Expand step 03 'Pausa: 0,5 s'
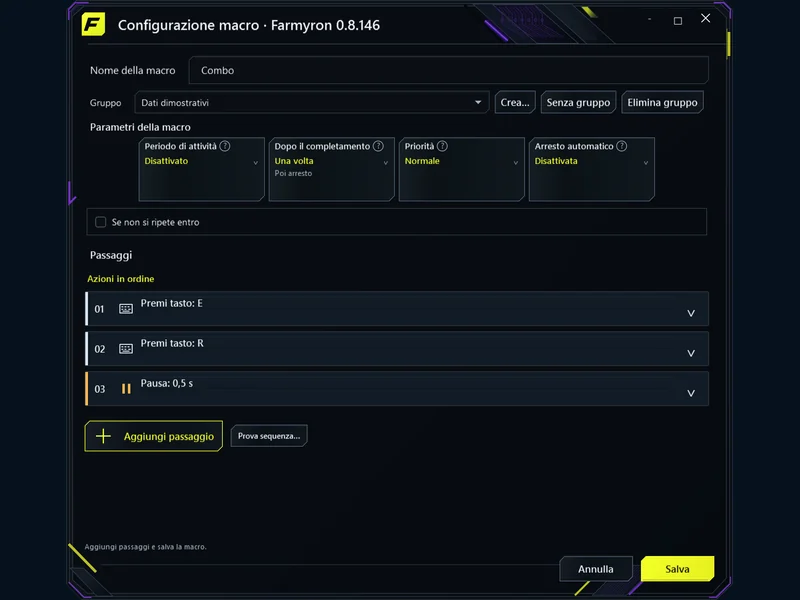Viewport: 800px width, 600px height. click(691, 393)
